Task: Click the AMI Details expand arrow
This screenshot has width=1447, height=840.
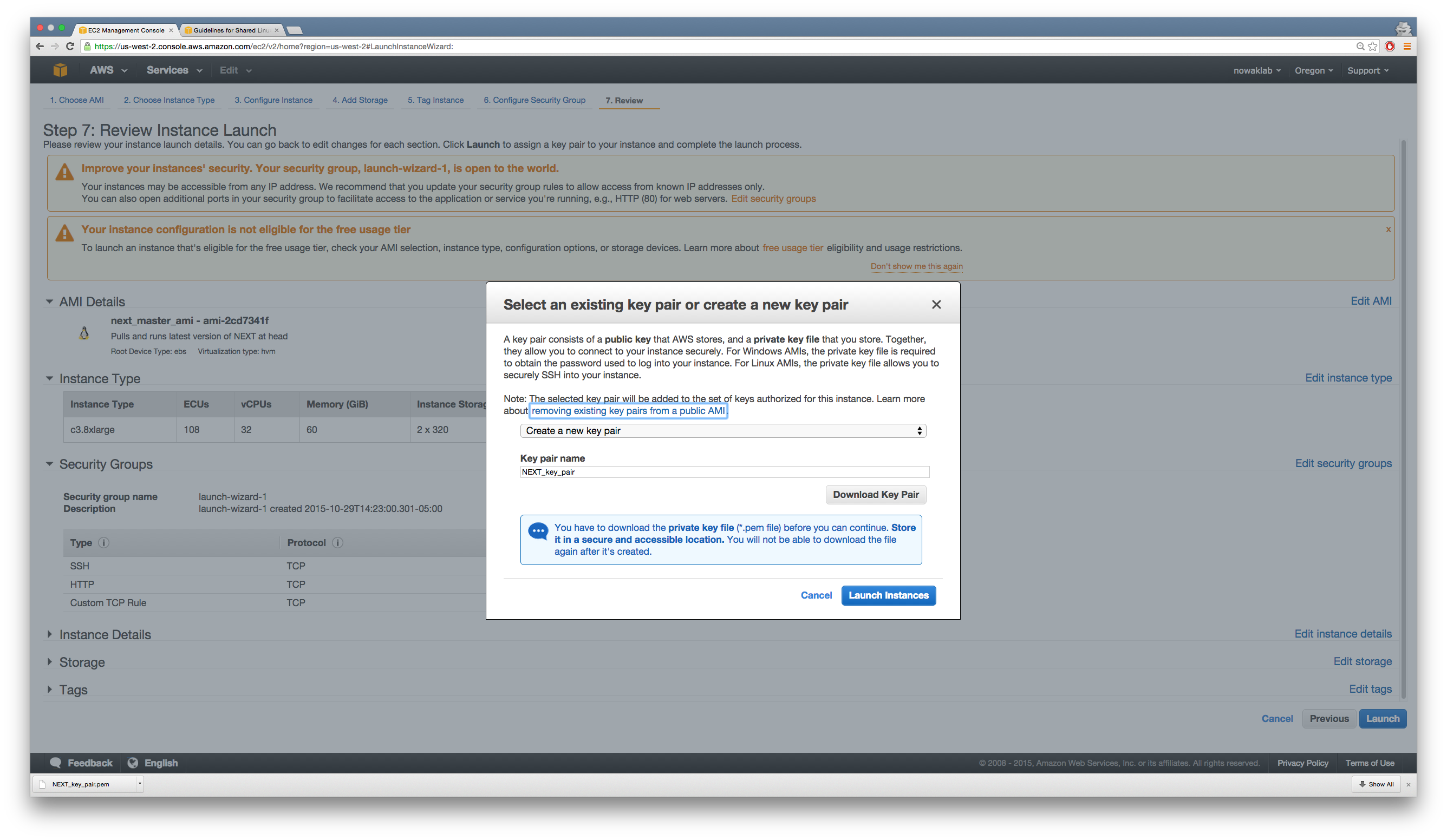Action: coord(52,300)
